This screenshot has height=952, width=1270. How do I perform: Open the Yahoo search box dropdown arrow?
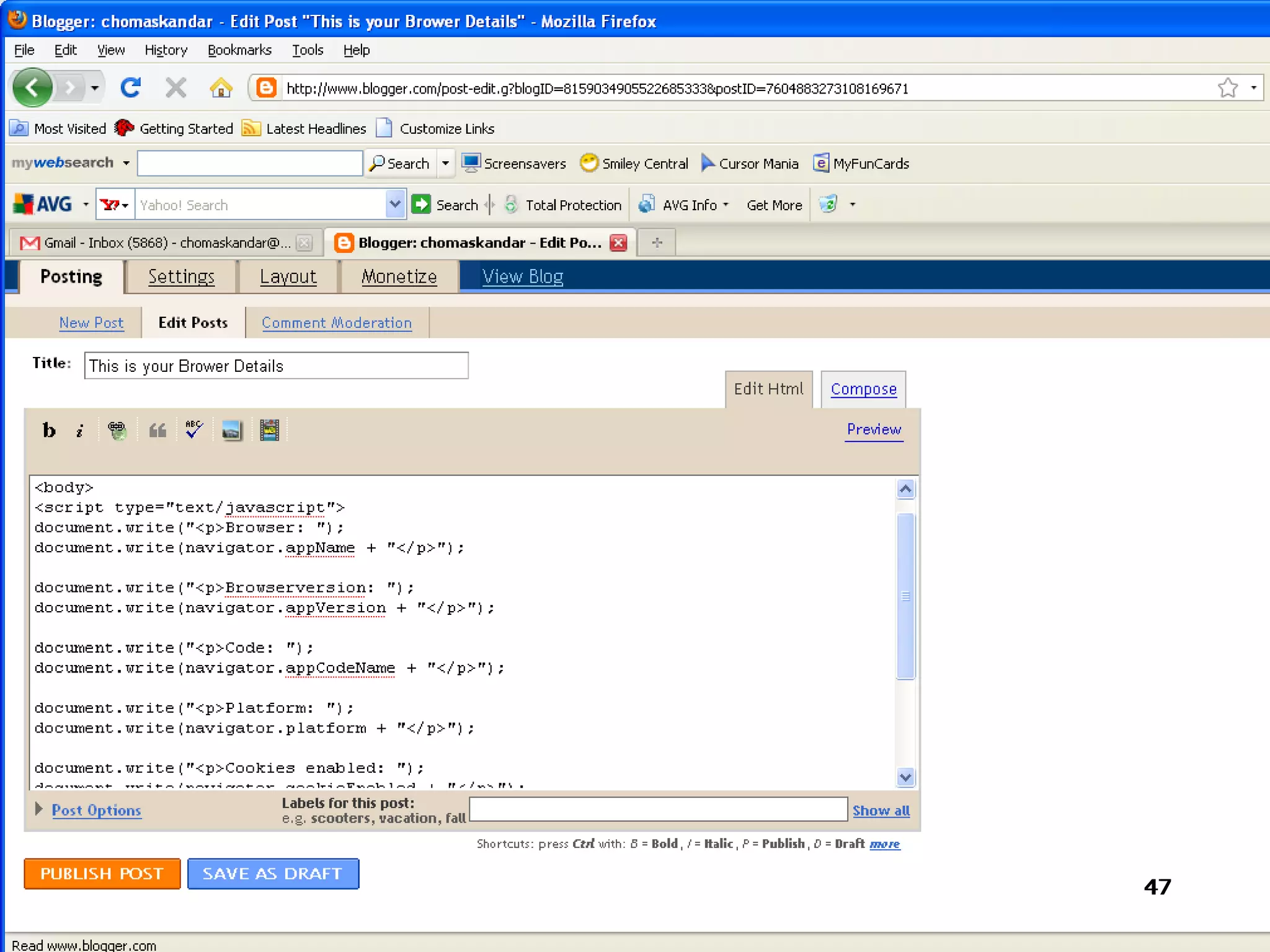[395, 204]
